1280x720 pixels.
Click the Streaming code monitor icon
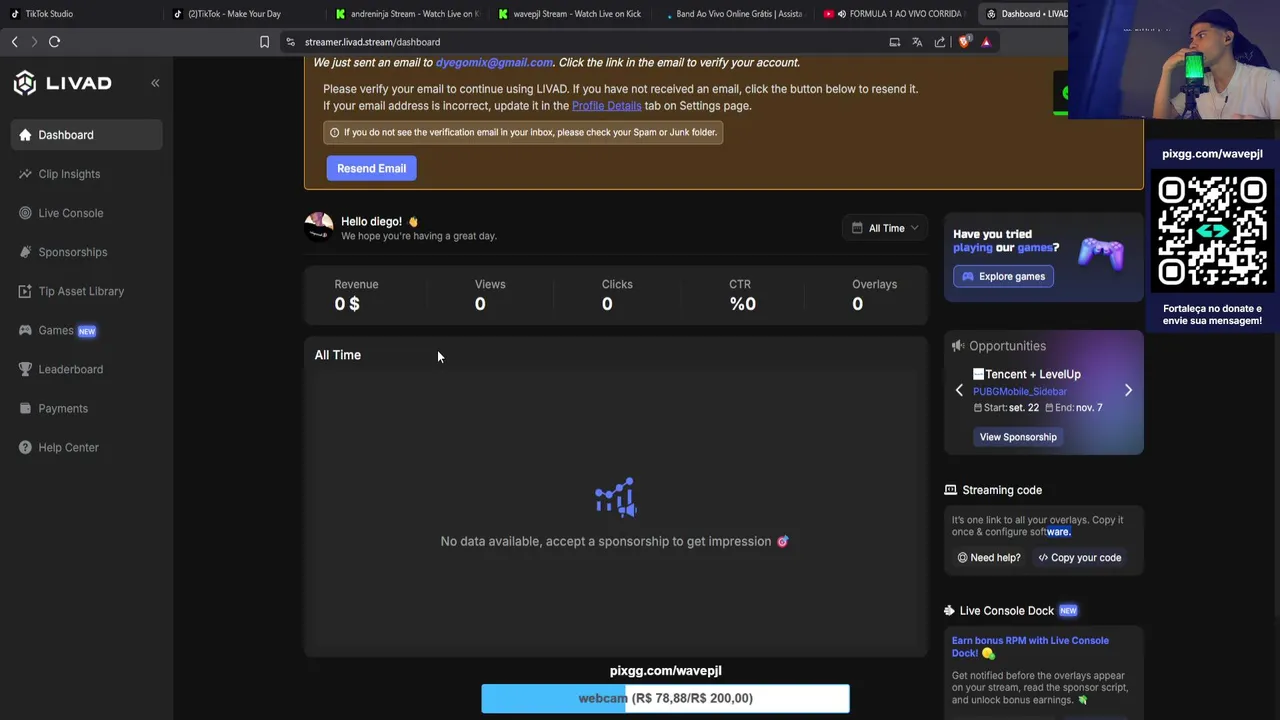click(x=950, y=490)
